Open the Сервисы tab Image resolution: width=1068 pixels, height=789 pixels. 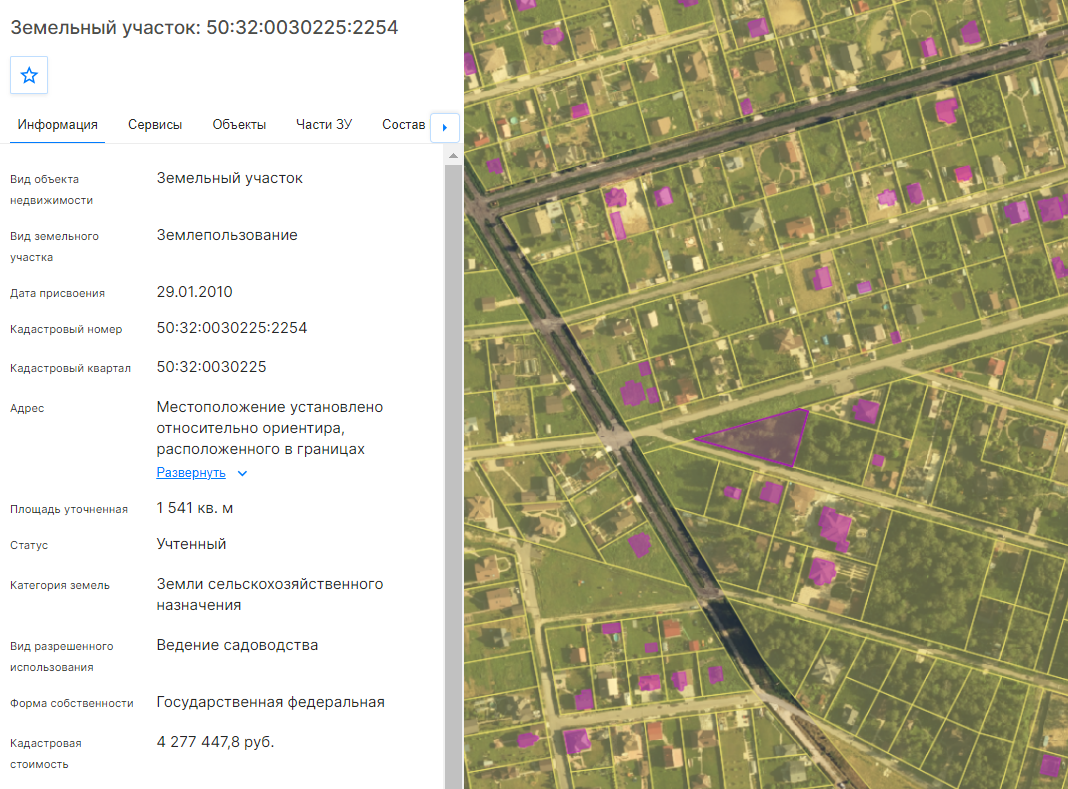coord(155,125)
